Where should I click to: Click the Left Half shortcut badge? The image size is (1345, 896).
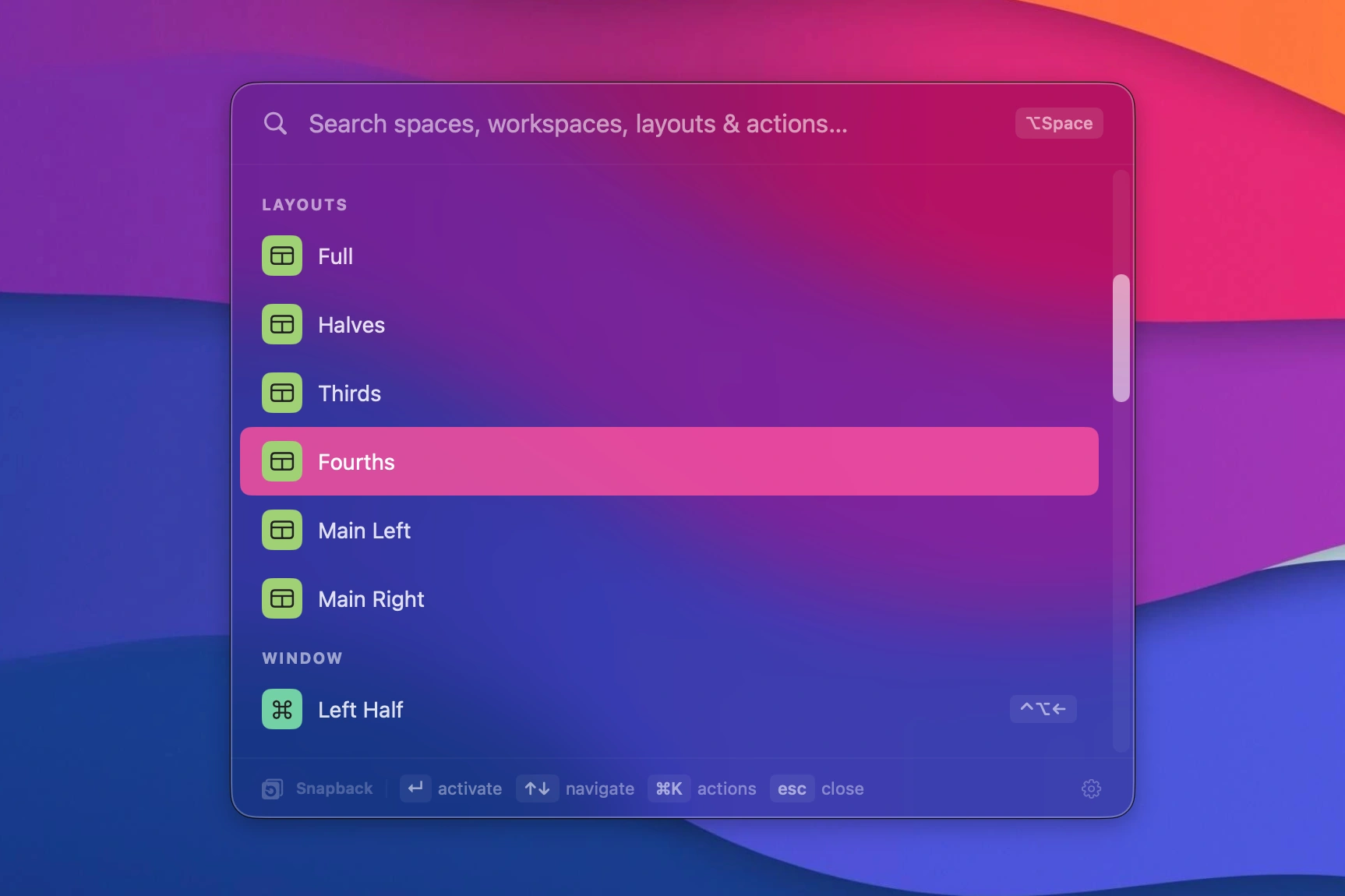click(1043, 709)
